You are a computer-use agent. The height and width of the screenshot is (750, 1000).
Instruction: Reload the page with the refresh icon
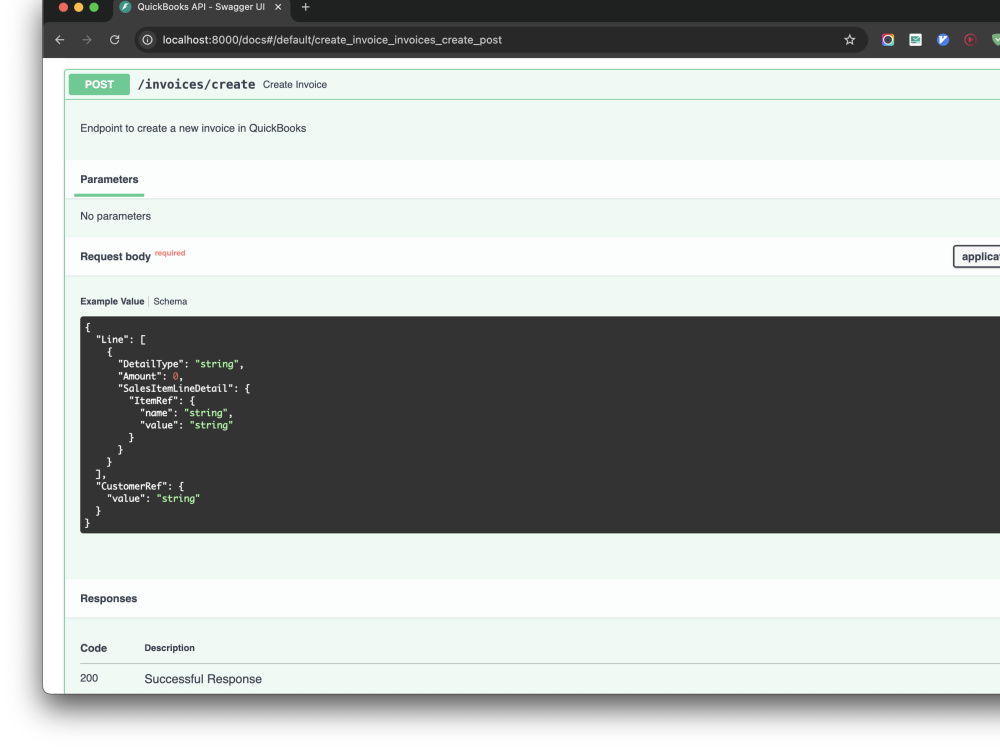point(115,40)
